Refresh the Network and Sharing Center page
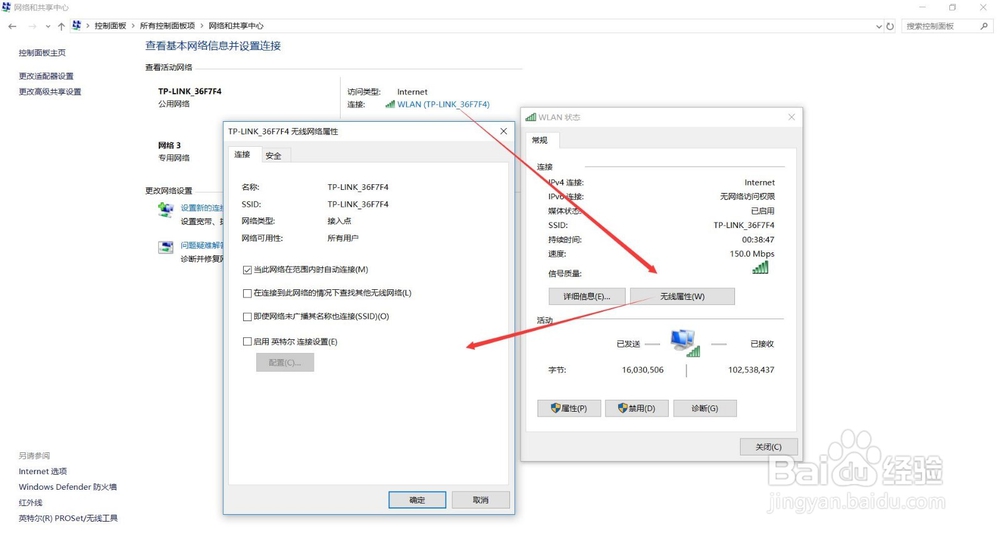1000x536 pixels. pos(890,26)
